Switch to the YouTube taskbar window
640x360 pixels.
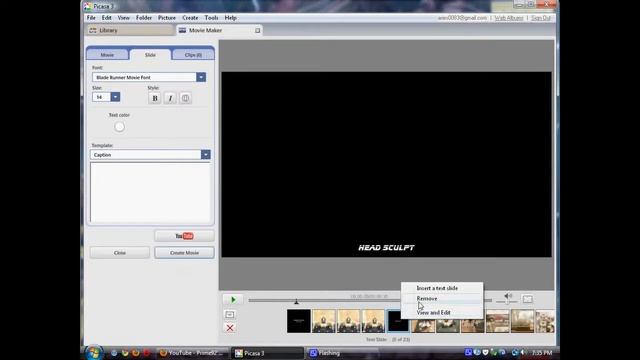point(192,353)
